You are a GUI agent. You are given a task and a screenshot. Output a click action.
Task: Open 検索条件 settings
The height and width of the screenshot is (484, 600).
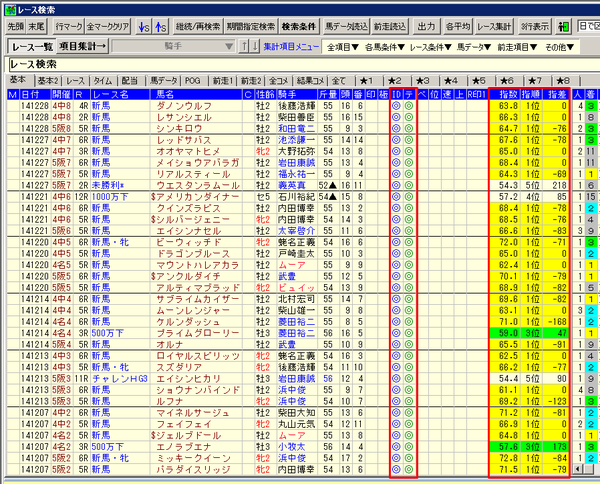tap(299, 26)
